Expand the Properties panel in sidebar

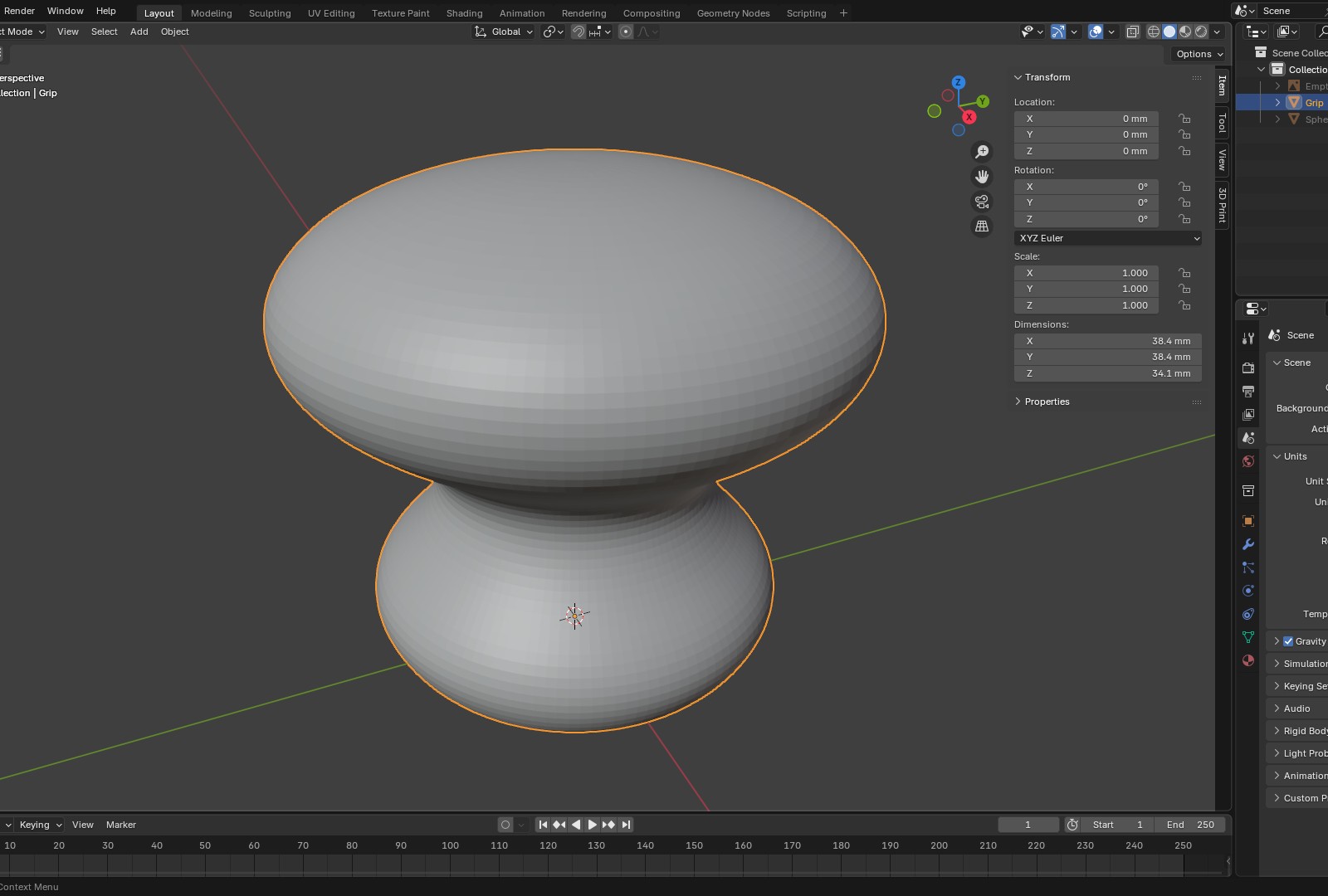point(1018,402)
